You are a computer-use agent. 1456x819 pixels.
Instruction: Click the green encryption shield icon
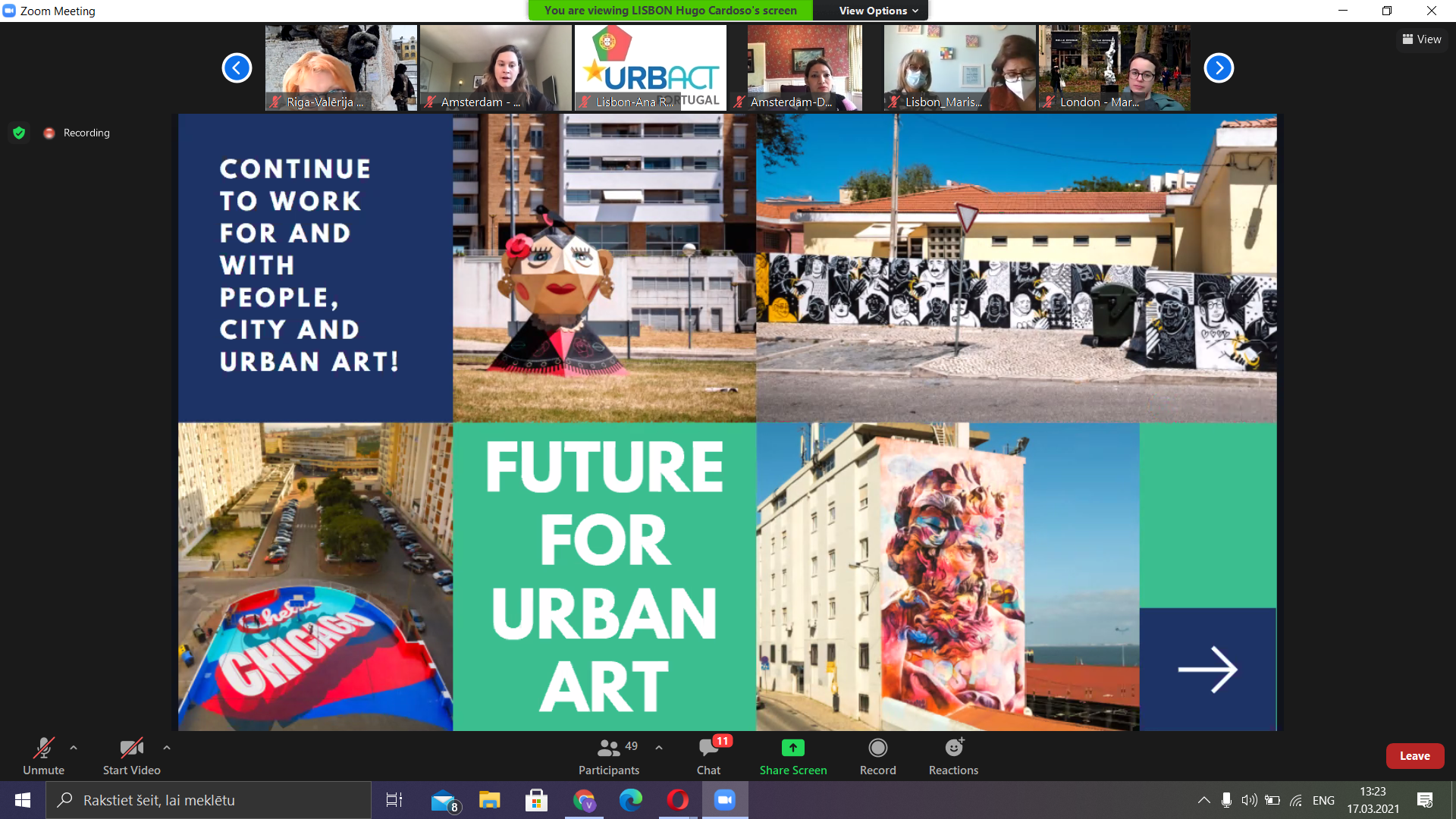(19, 133)
